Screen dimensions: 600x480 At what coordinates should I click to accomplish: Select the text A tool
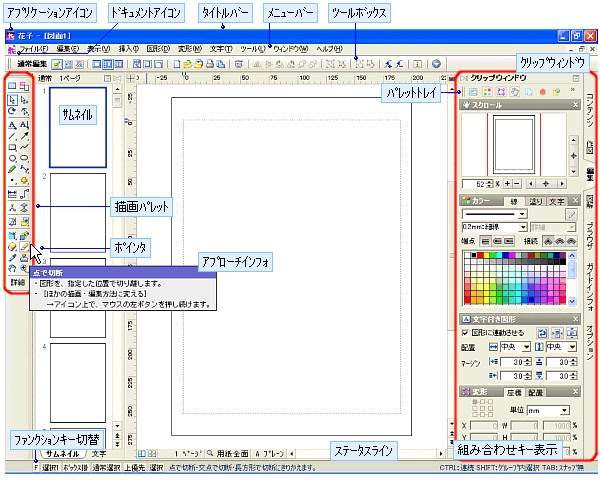click(x=12, y=125)
